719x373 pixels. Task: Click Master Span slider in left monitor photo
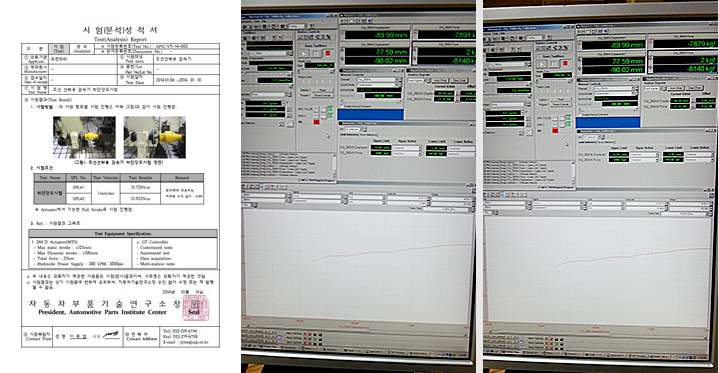pos(316,71)
